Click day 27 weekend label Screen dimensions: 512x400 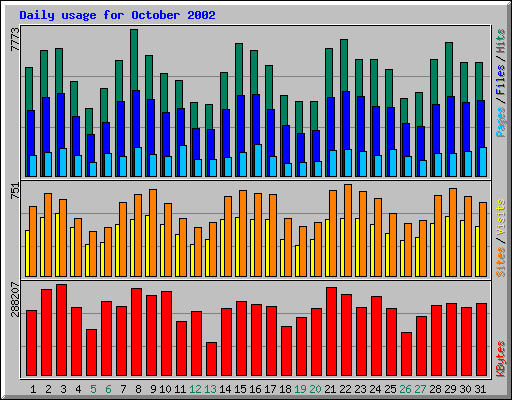pos(420,389)
